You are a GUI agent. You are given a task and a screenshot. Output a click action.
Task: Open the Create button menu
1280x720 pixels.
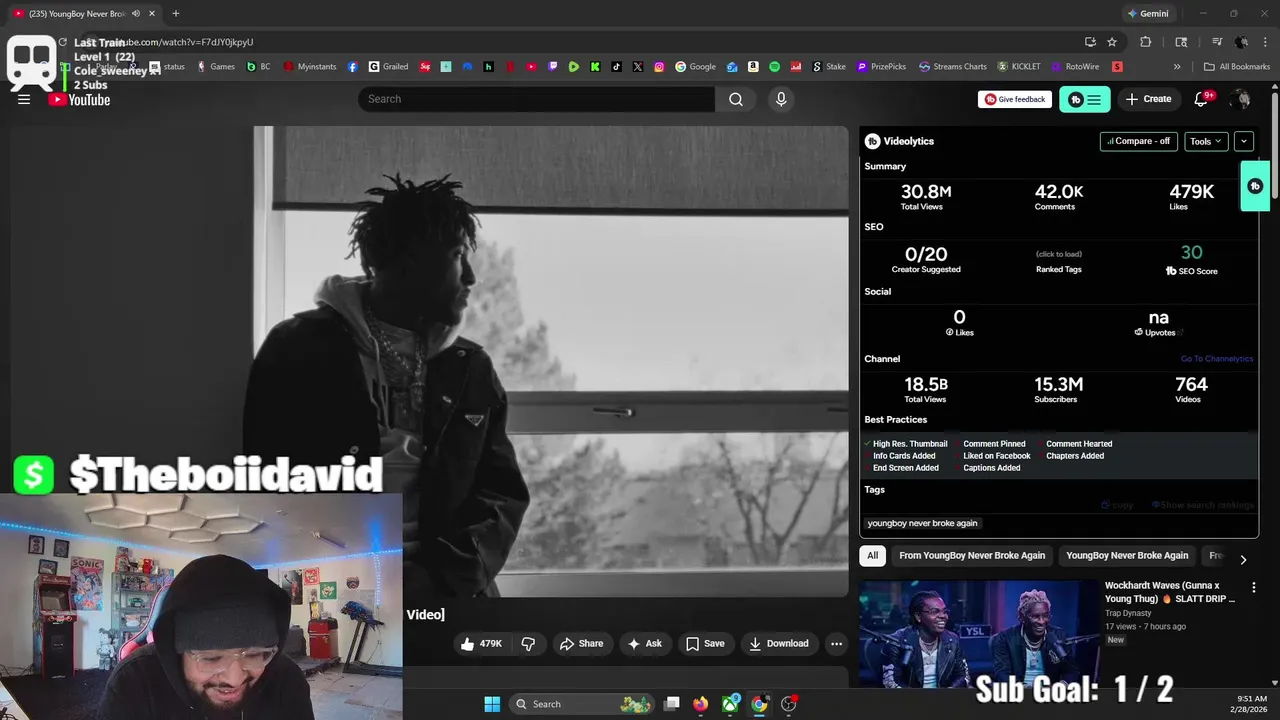[1148, 99]
